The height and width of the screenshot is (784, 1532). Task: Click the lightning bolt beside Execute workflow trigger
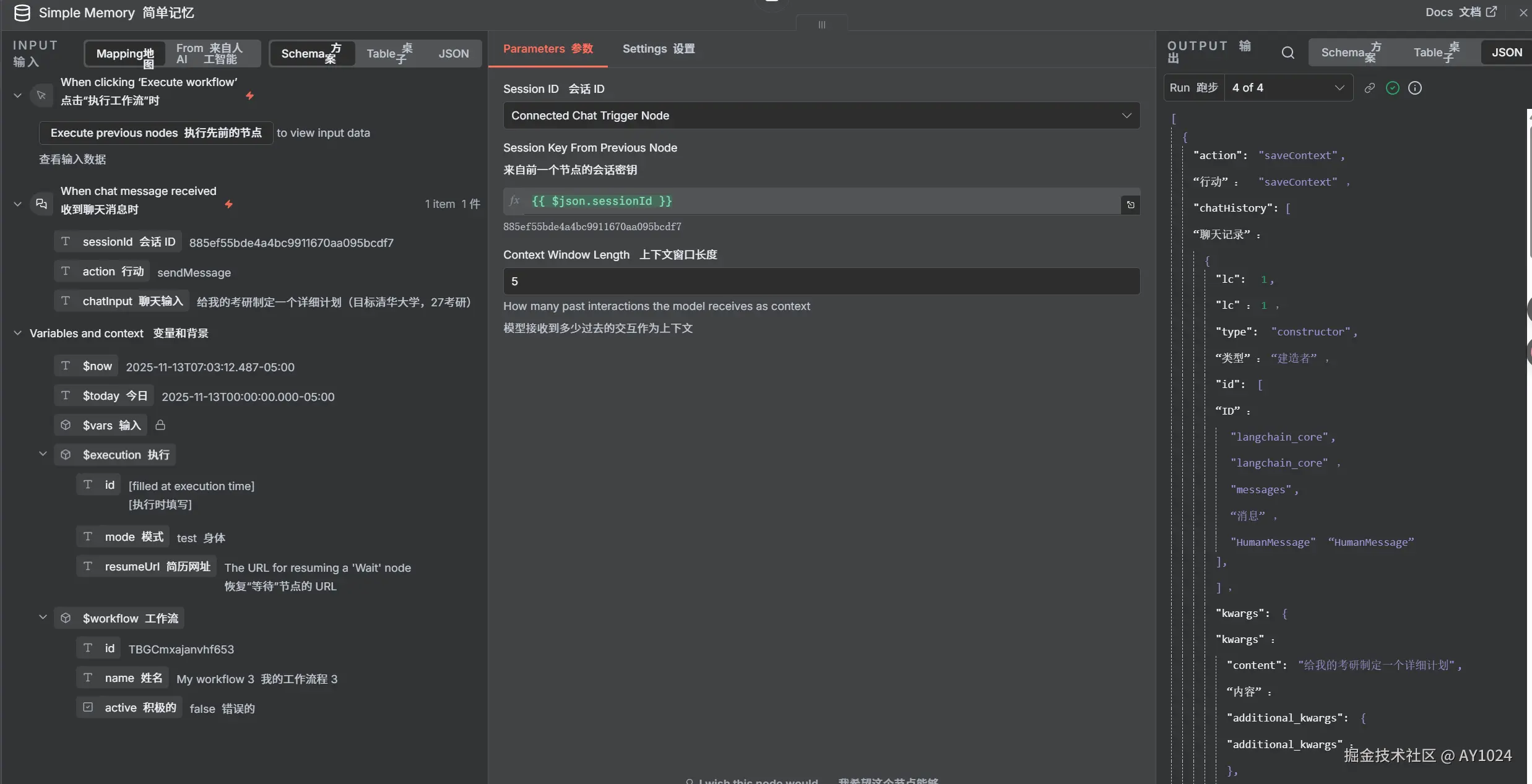pos(250,96)
